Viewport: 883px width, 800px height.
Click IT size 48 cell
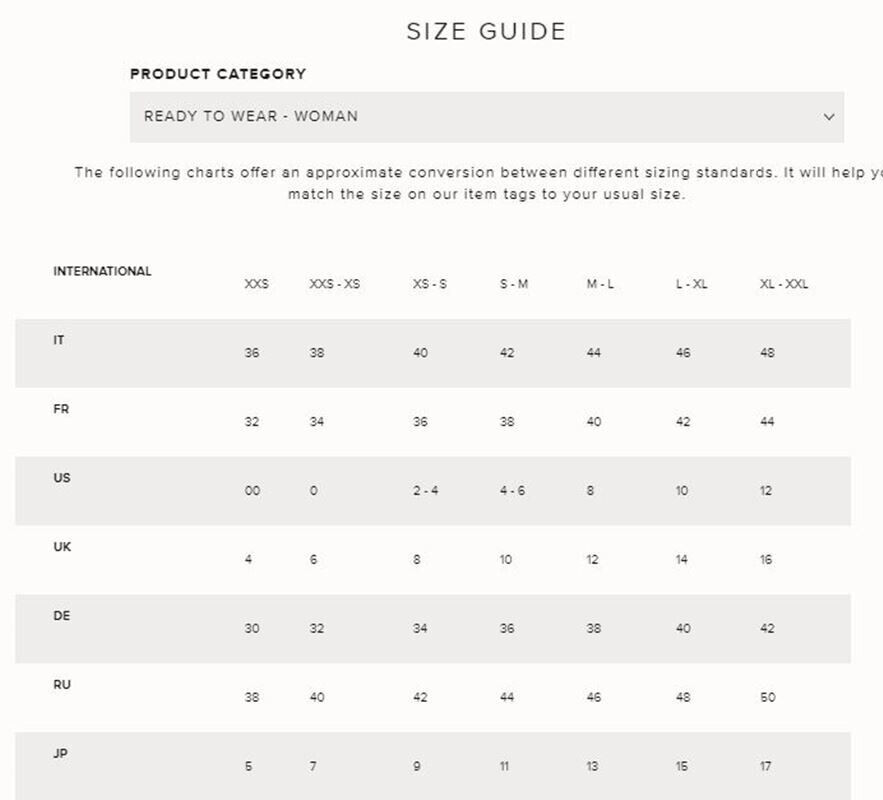pyautogui.click(x=767, y=353)
